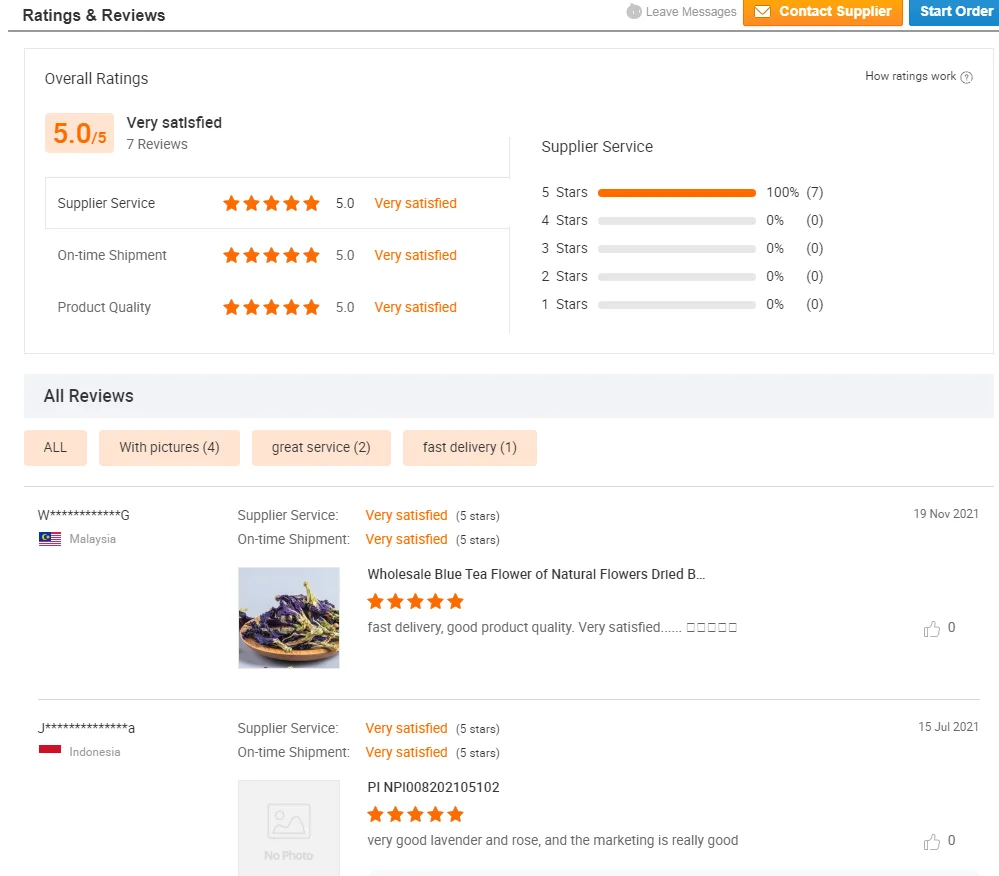Viewport: 999px width, 876px height.
Task: Filter reviews by great service (2)
Action: click(x=321, y=448)
